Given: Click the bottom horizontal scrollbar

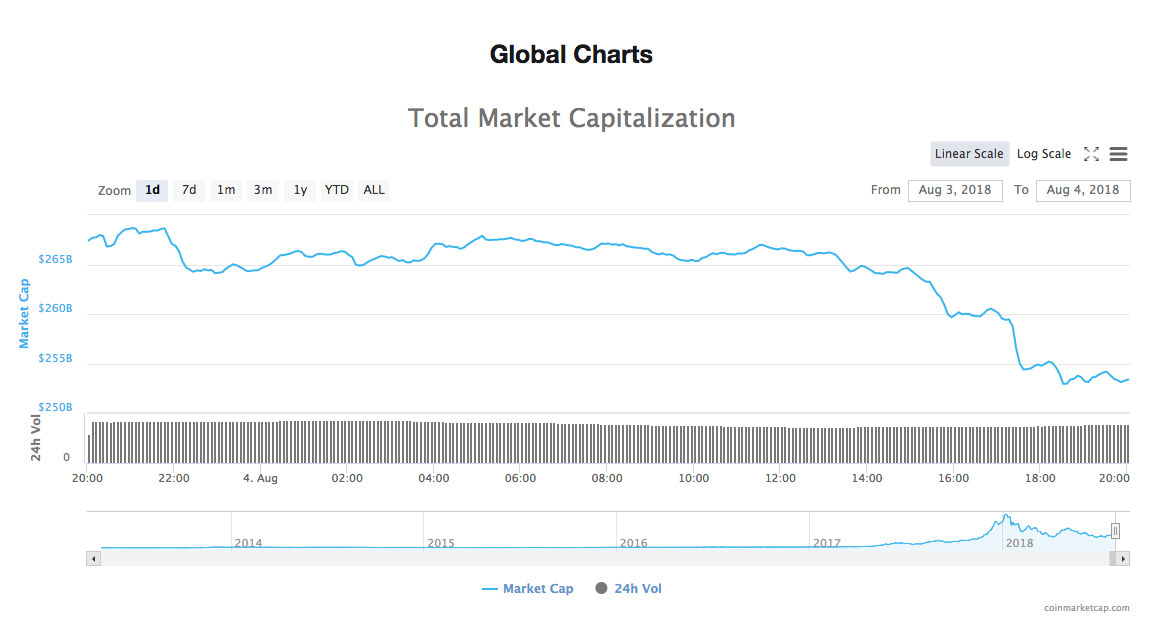Looking at the screenshot, I should point(600,558).
